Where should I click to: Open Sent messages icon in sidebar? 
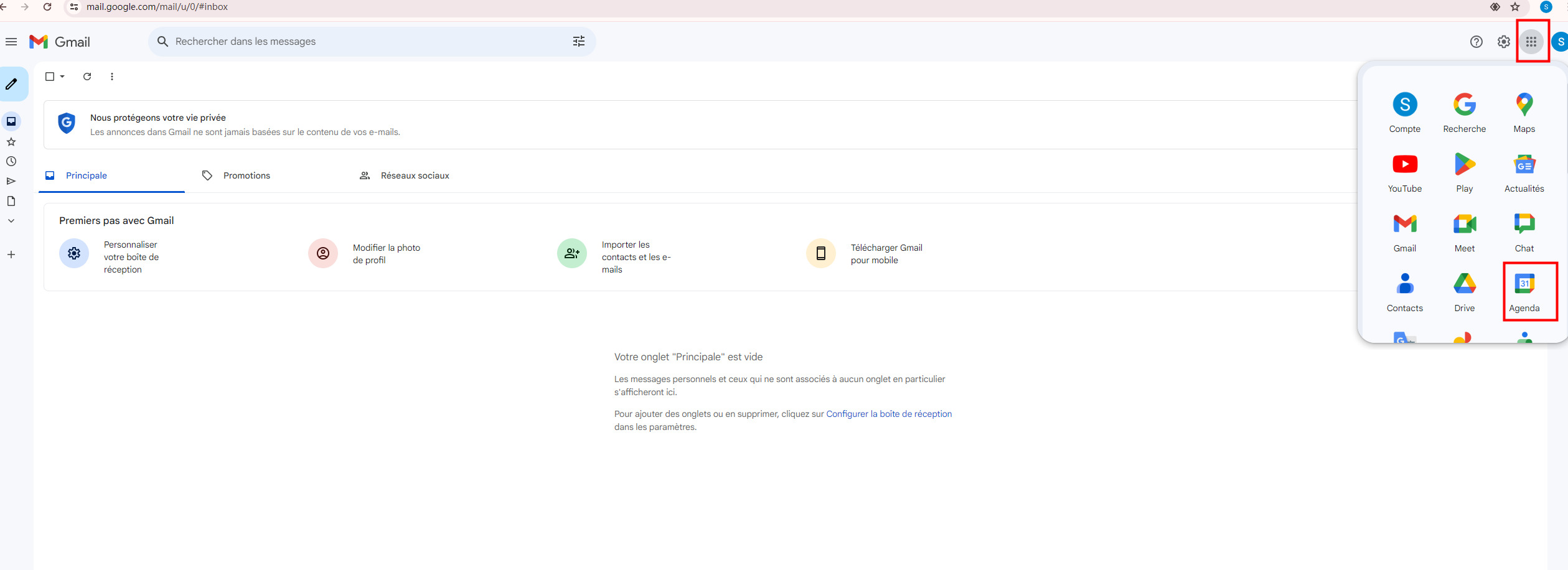(x=11, y=181)
